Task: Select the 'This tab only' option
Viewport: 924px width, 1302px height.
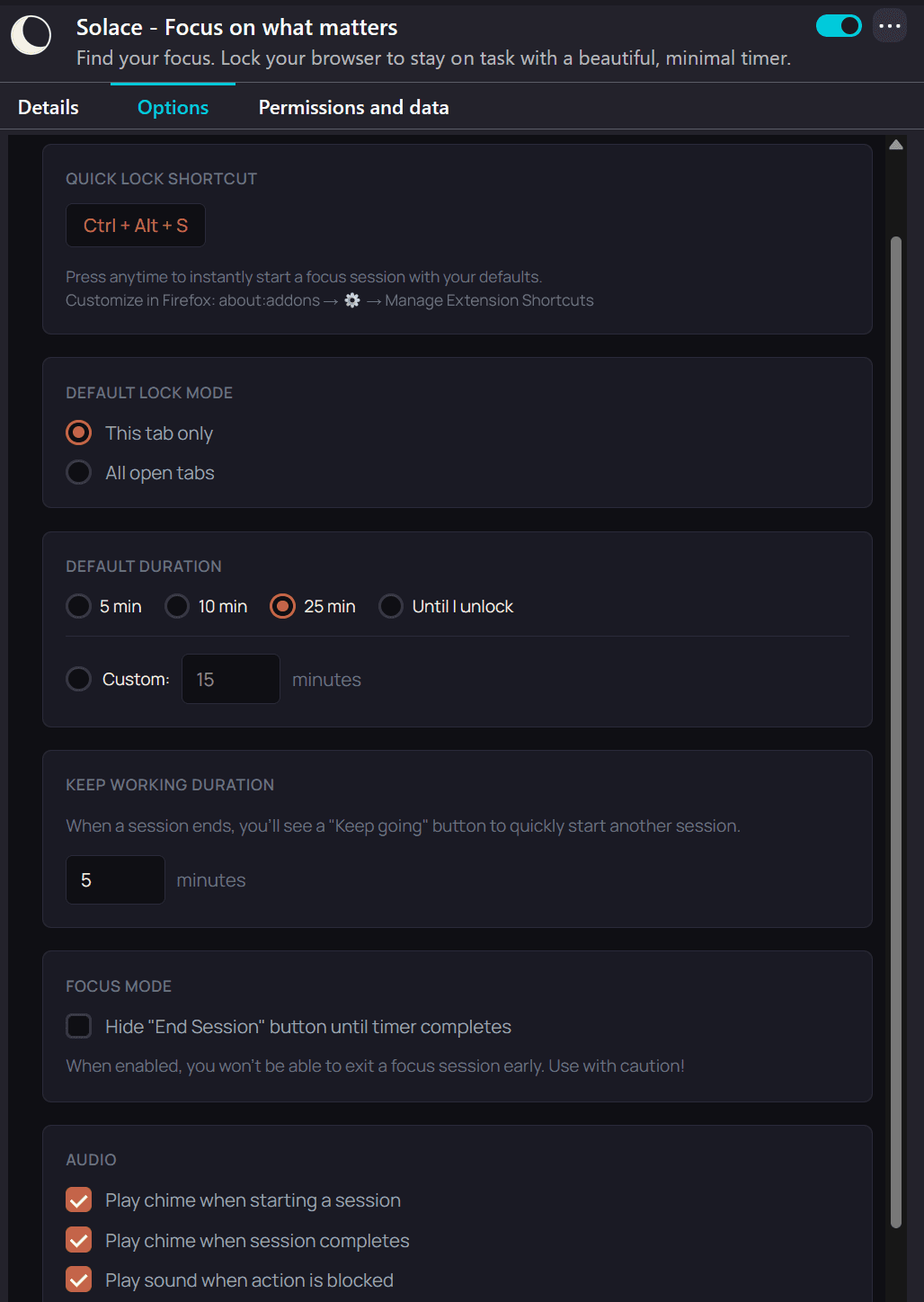Action: click(78, 433)
